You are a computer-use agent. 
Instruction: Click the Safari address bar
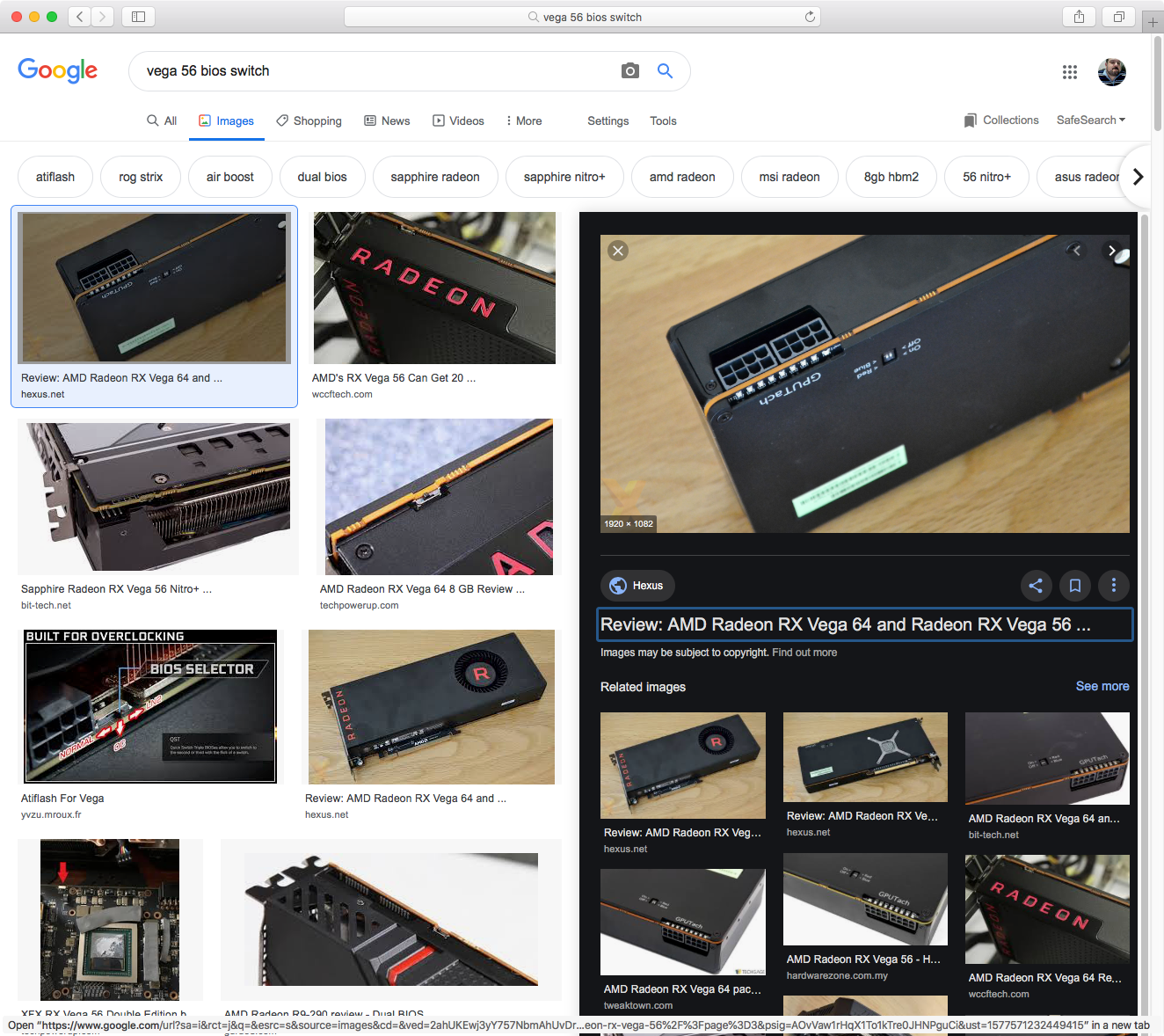582,17
